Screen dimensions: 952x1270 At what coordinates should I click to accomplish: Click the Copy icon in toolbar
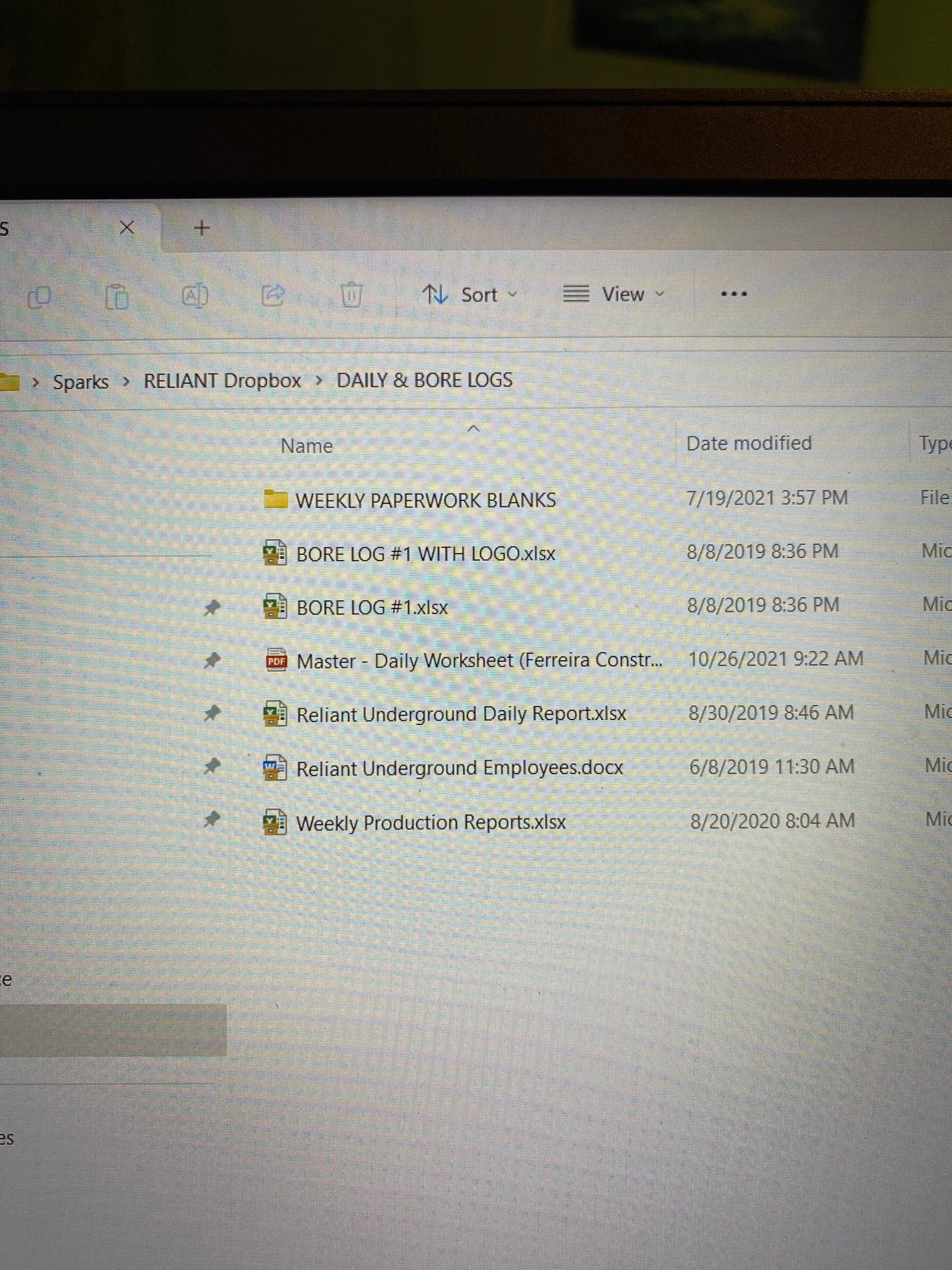pos(39,297)
